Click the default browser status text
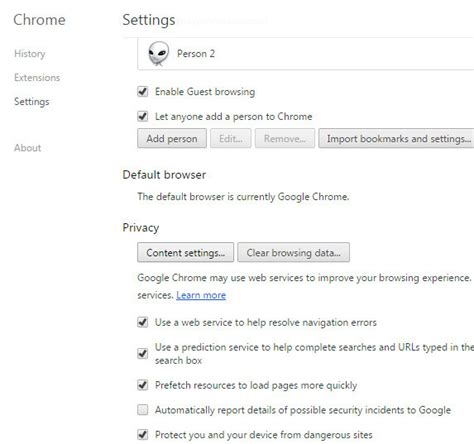The height and width of the screenshot is (444, 474). [x=243, y=197]
